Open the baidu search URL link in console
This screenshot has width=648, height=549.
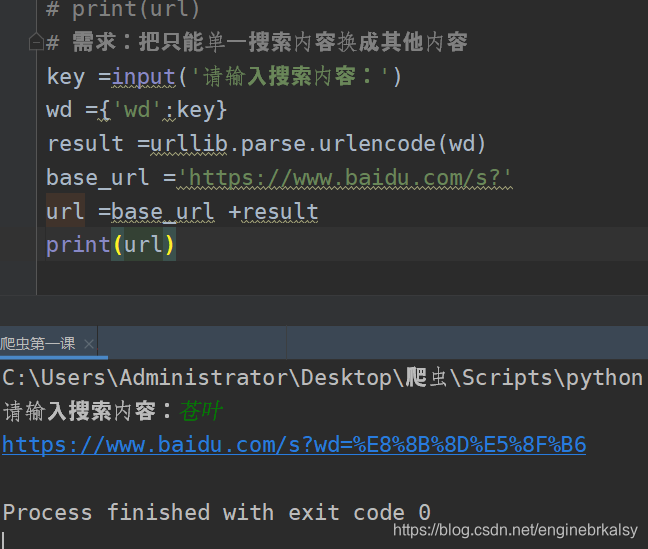[x=294, y=445]
